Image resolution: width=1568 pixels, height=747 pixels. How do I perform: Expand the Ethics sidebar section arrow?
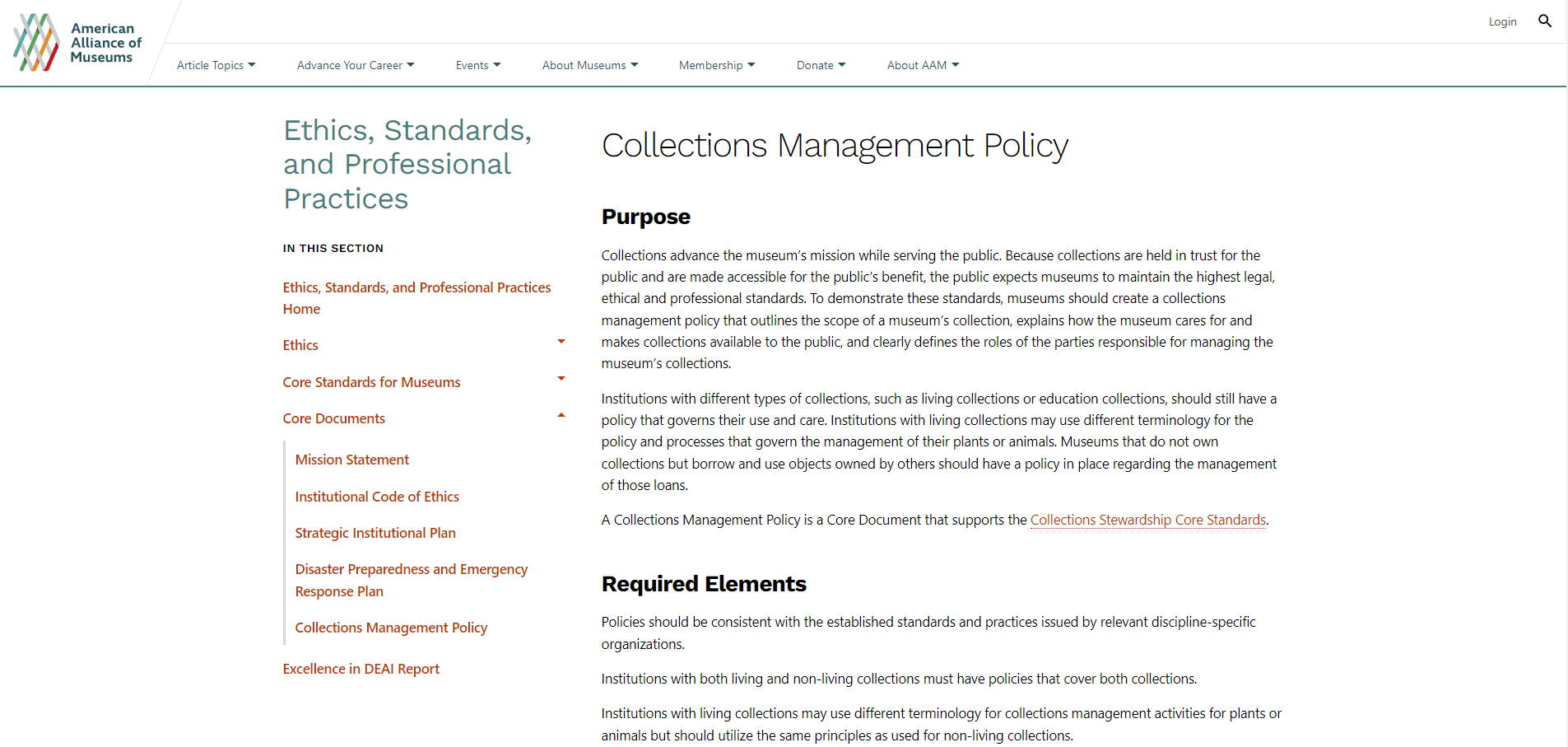[x=561, y=342]
